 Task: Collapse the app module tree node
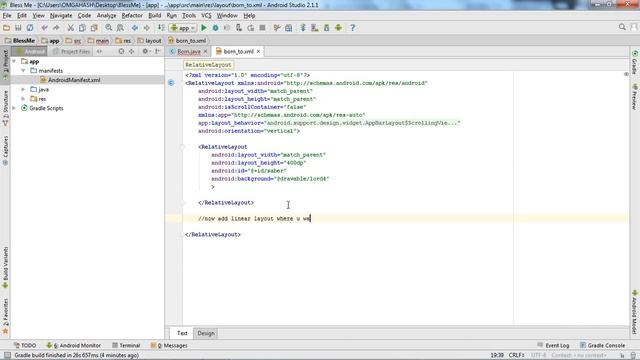14,61
